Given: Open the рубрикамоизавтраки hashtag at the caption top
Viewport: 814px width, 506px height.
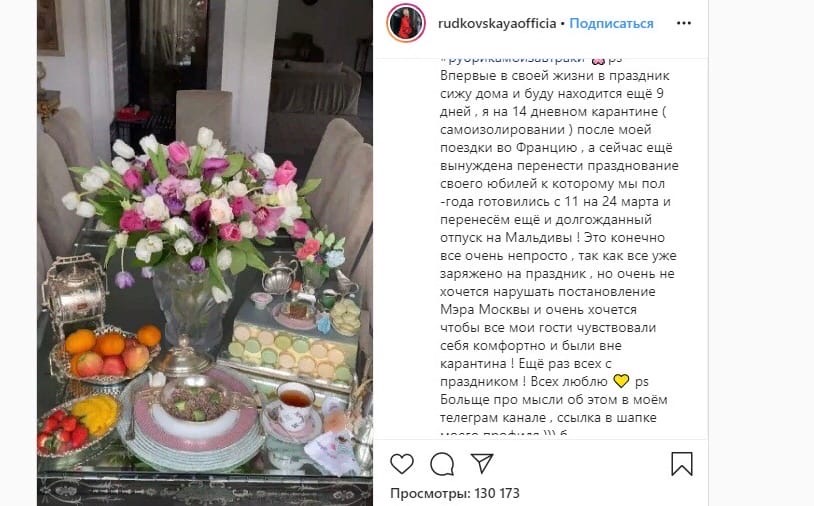Looking at the screenshot, I should tap(513, 60).
